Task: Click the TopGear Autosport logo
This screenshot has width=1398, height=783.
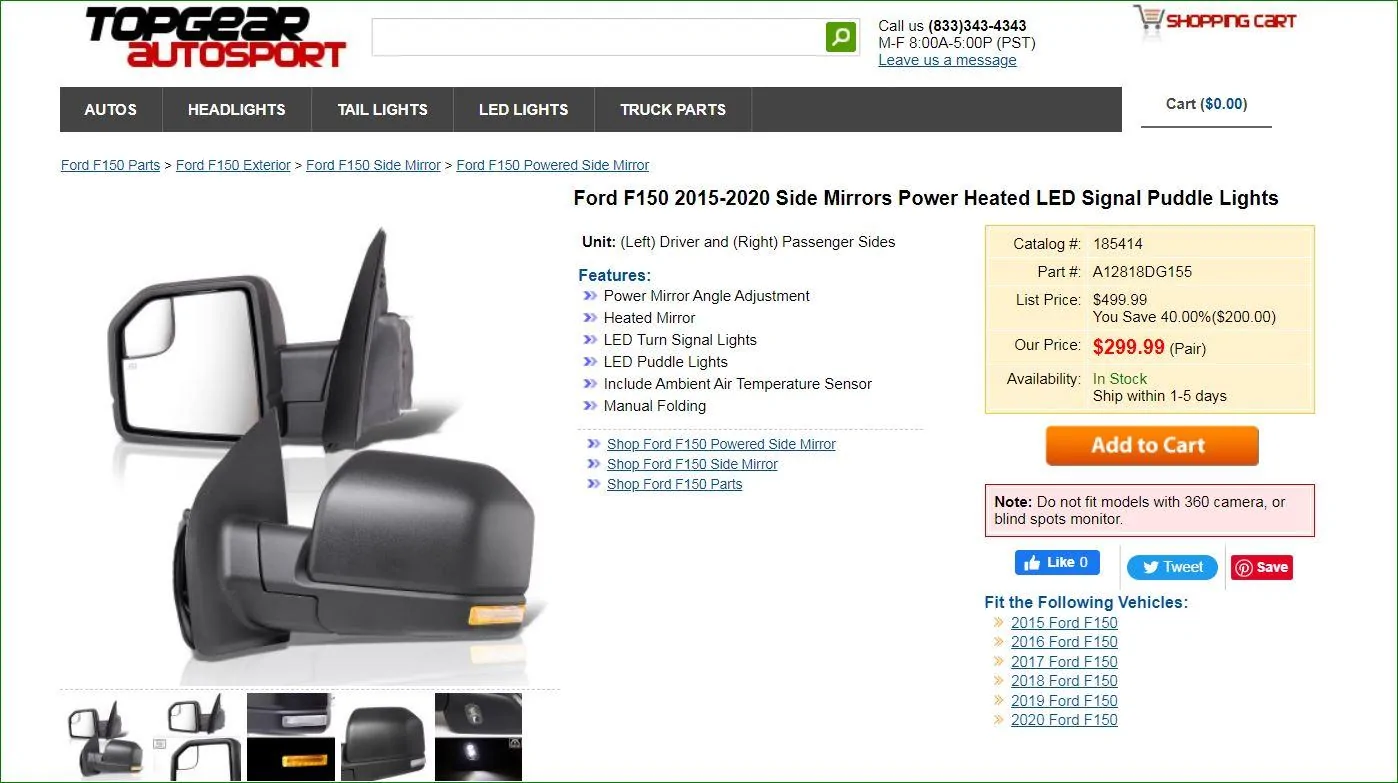Action: [x=215, y=37]
